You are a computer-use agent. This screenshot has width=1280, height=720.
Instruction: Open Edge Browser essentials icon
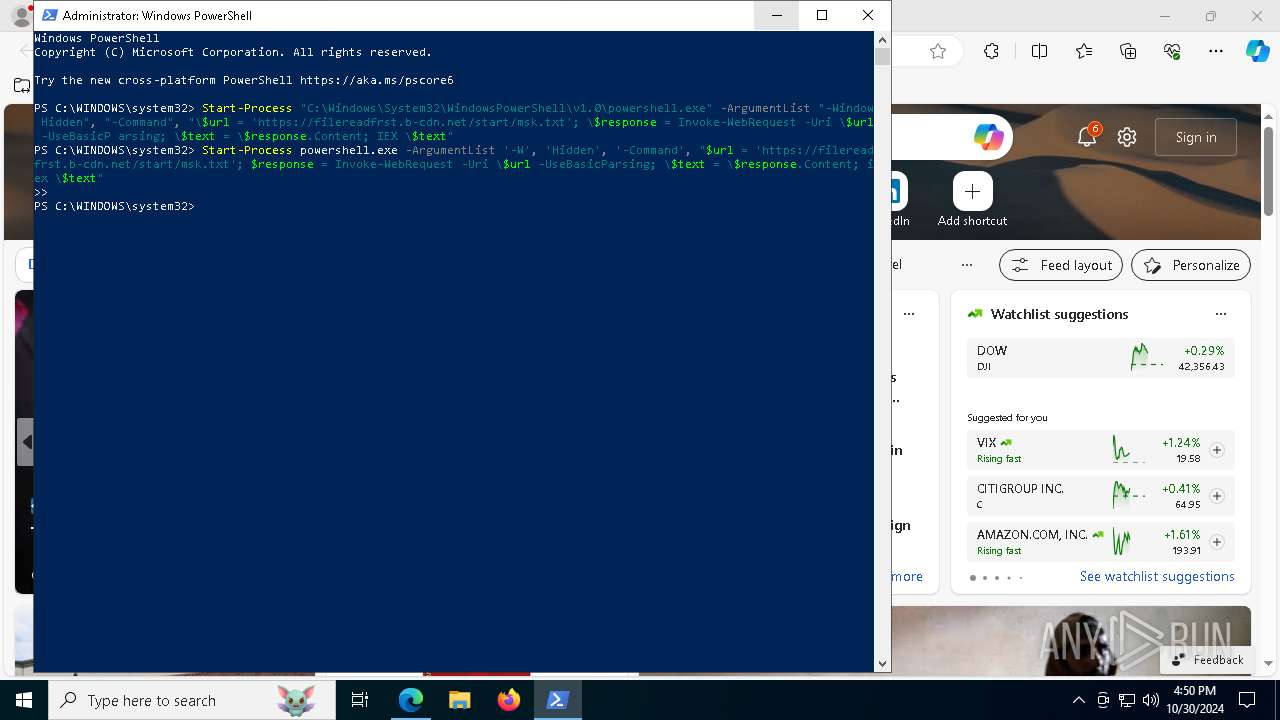click(1172, 51)
